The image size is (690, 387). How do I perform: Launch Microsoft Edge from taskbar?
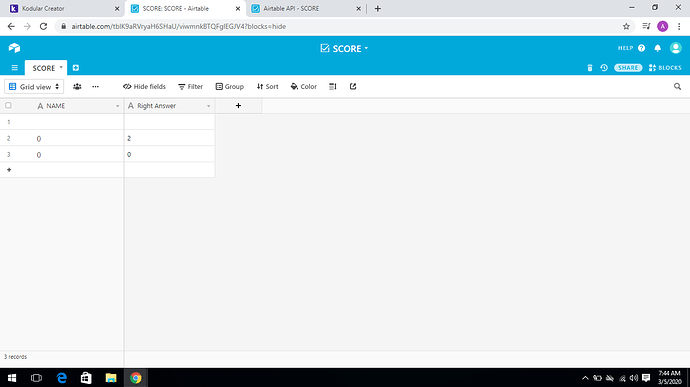tap(62, 378)
